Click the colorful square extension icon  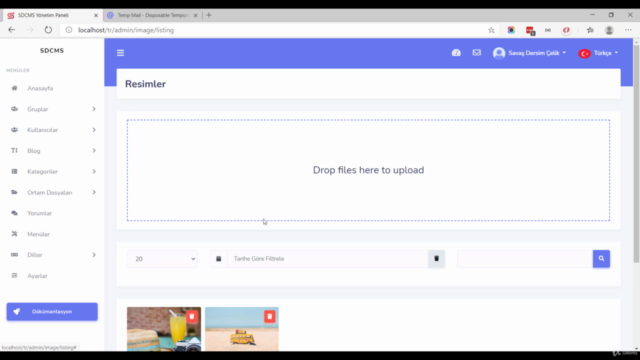511,30
